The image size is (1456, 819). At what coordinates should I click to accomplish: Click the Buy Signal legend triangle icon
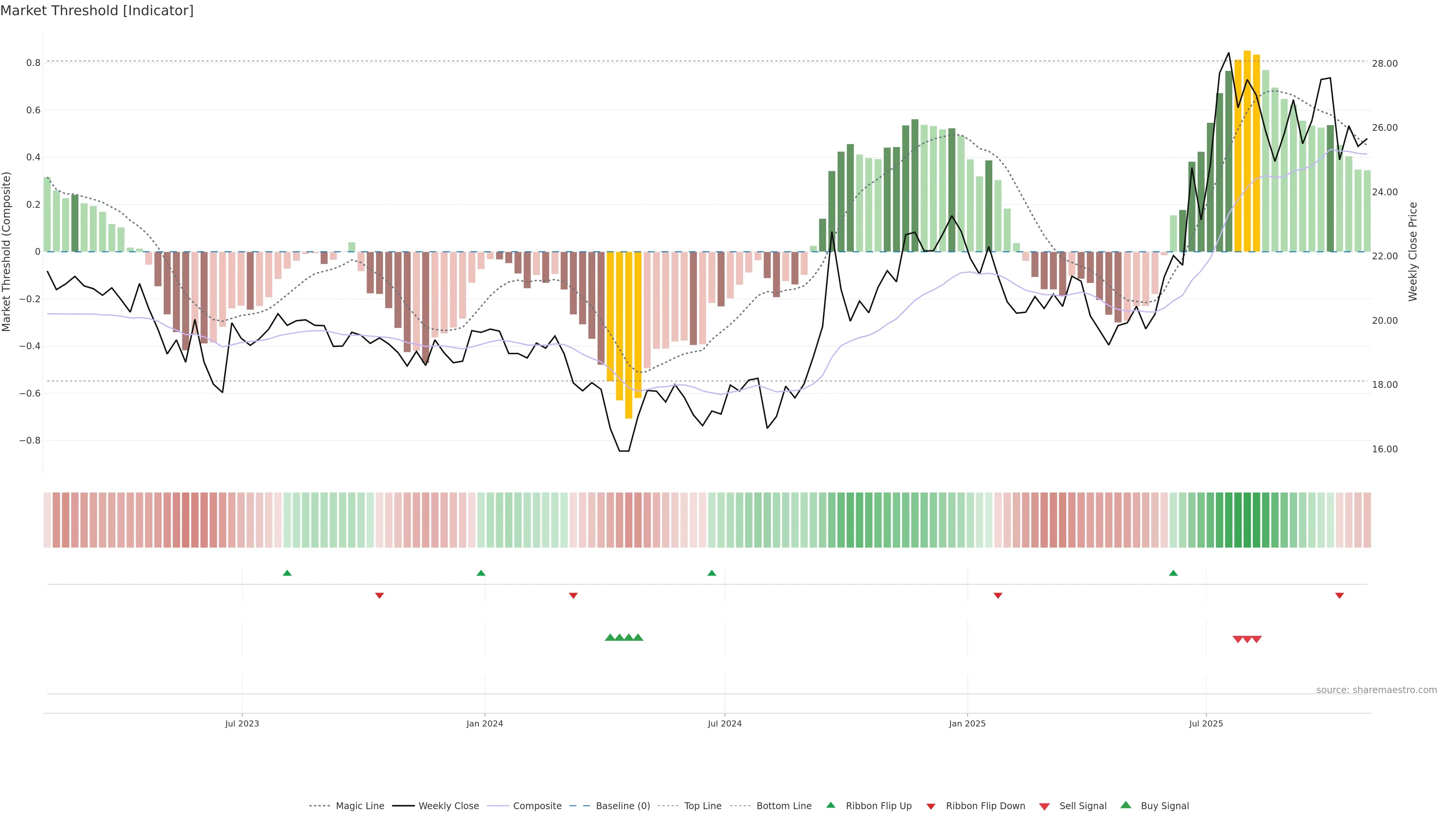click(1126, 805)
